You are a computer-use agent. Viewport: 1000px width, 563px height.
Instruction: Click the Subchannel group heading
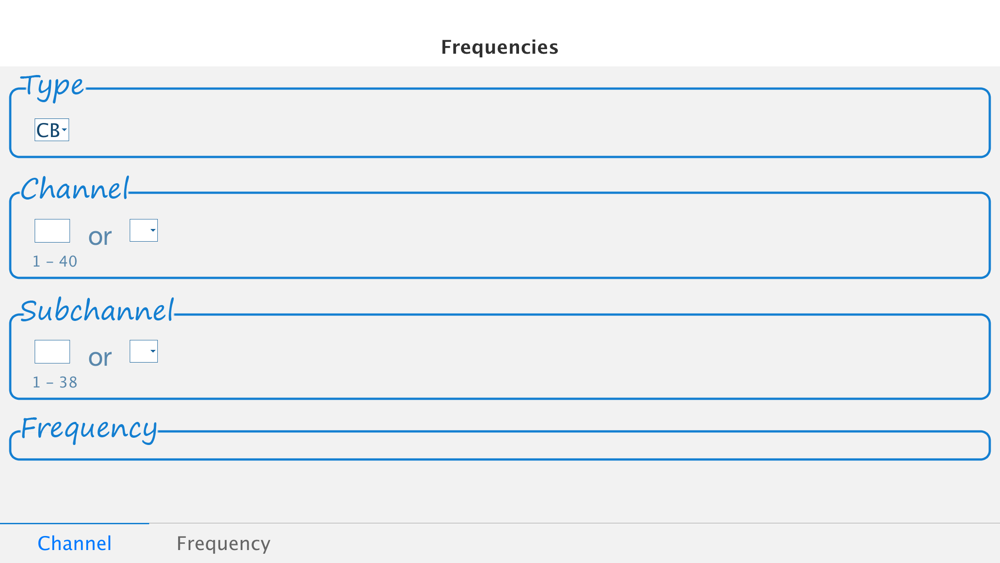[x=97, y=311]
